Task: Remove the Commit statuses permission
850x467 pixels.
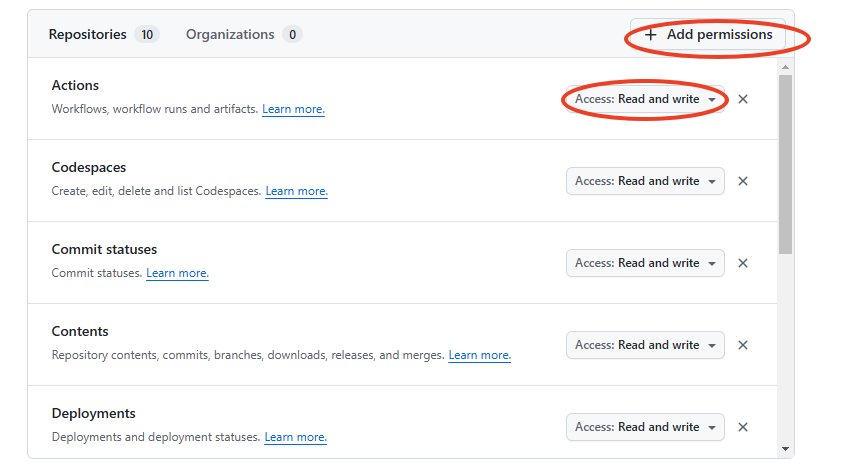Action: pos(743,263)
